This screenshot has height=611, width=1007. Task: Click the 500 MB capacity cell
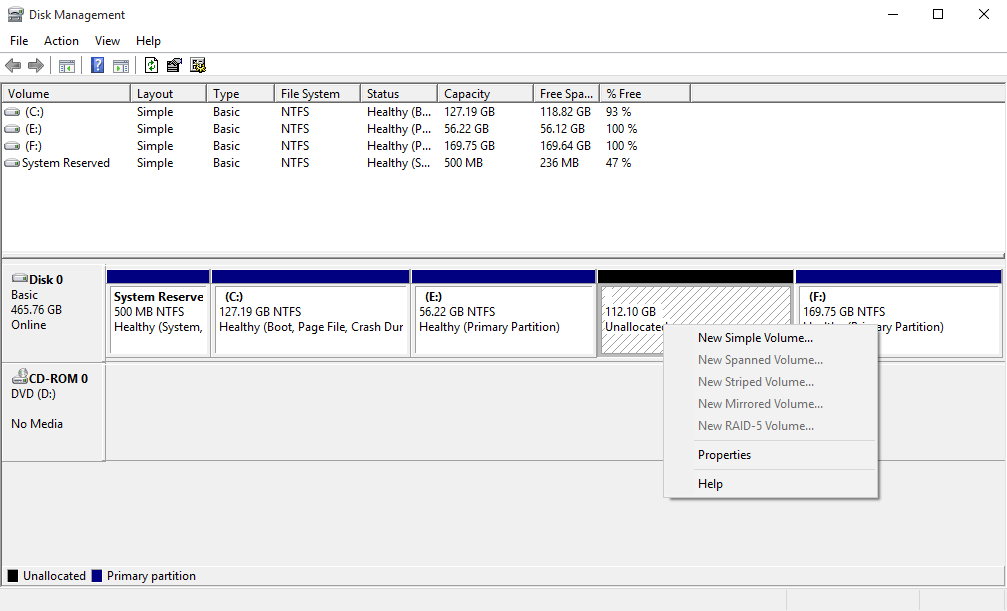pyautogui.click(x=463, y=163)
